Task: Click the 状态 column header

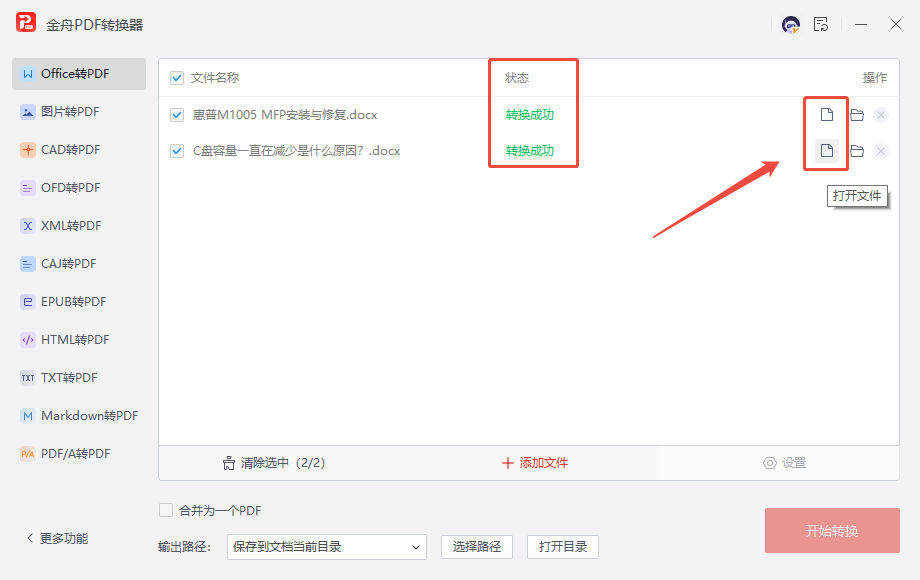Action: (x=517, y=78)
